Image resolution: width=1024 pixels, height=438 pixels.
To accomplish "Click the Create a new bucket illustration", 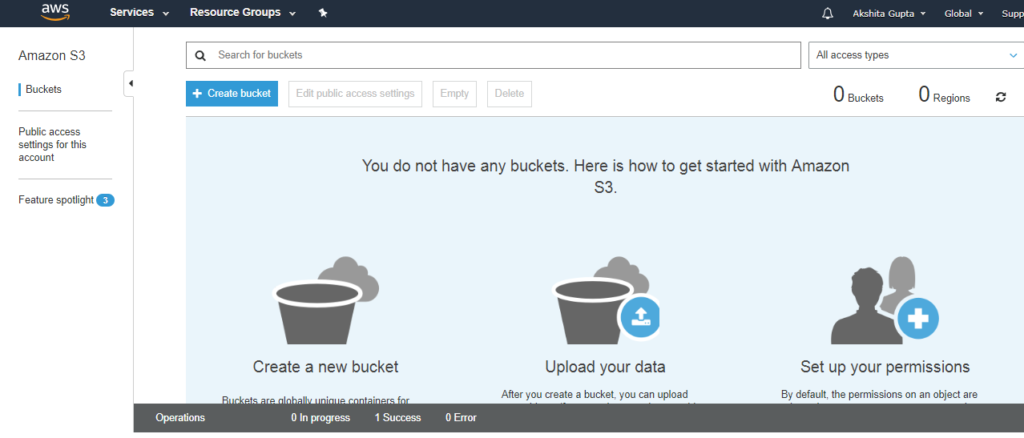I will pos(325,301).
